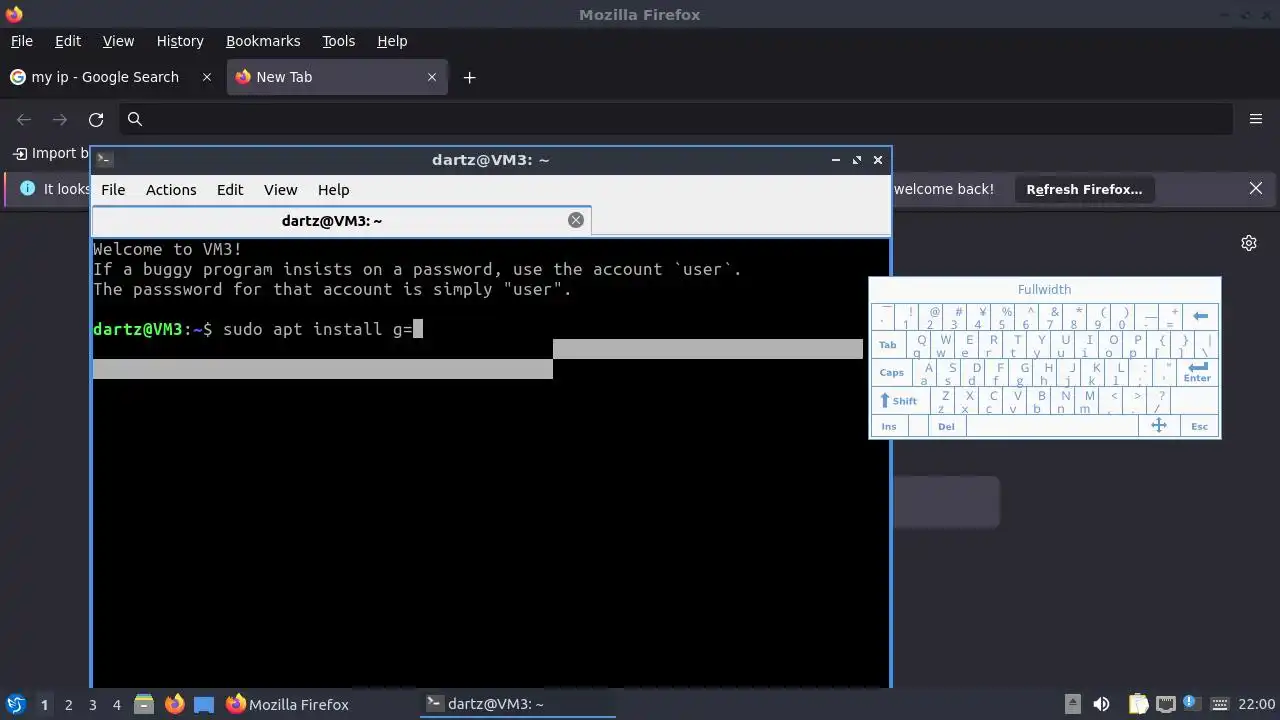Screen dimensions: 1280x720
Task: Click the terminal window title icon
Action: (x=104, y=159)
